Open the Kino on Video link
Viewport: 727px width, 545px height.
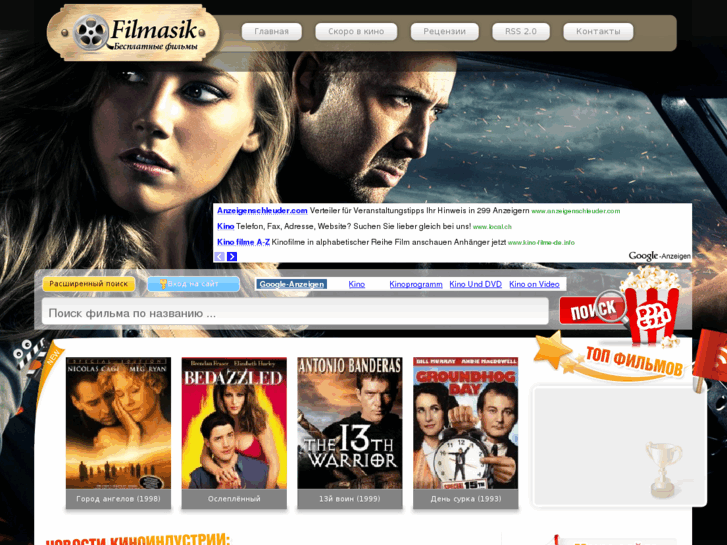(534, 284)
